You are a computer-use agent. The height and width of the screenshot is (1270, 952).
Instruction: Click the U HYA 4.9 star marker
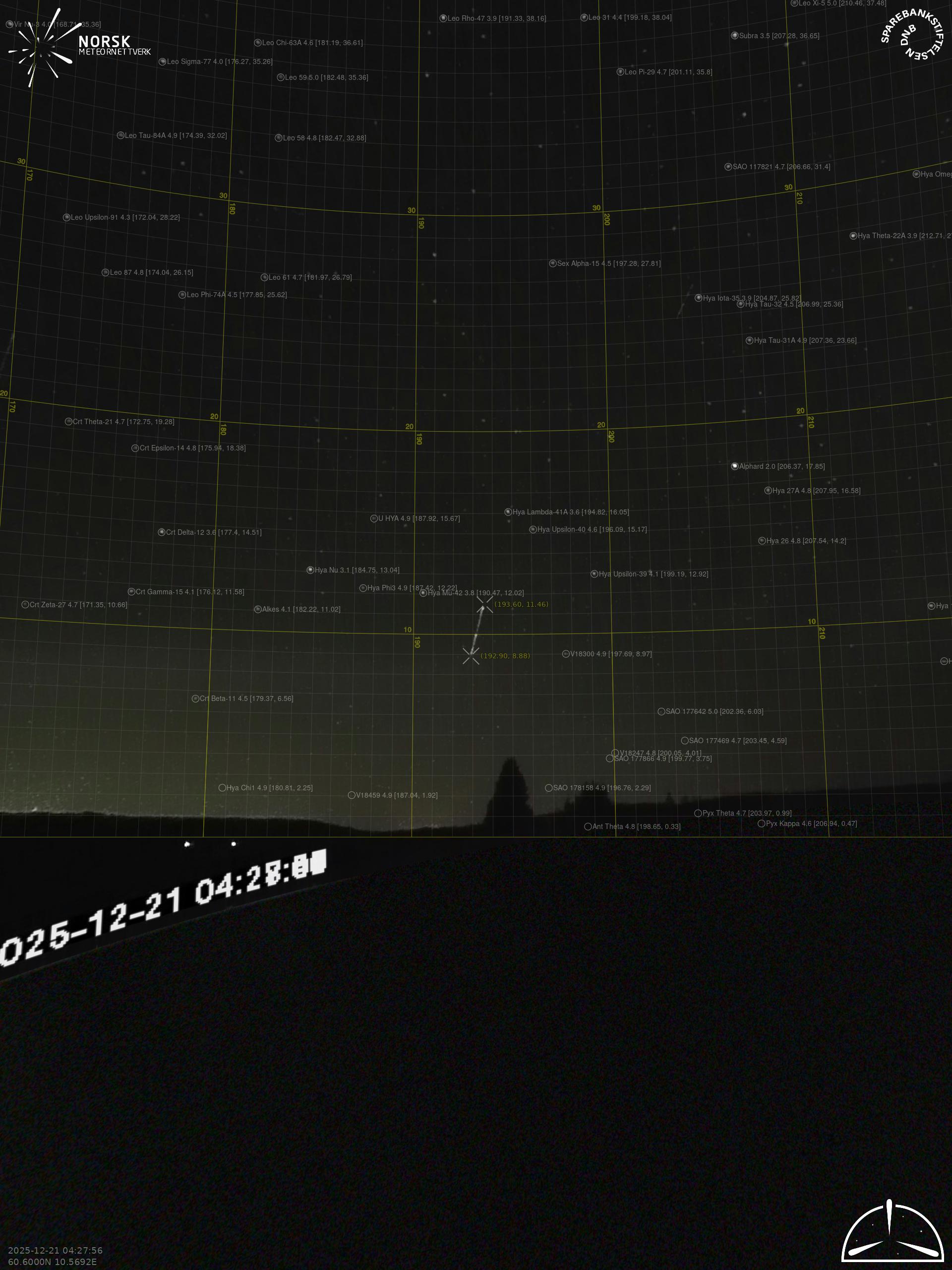[373, 518]
